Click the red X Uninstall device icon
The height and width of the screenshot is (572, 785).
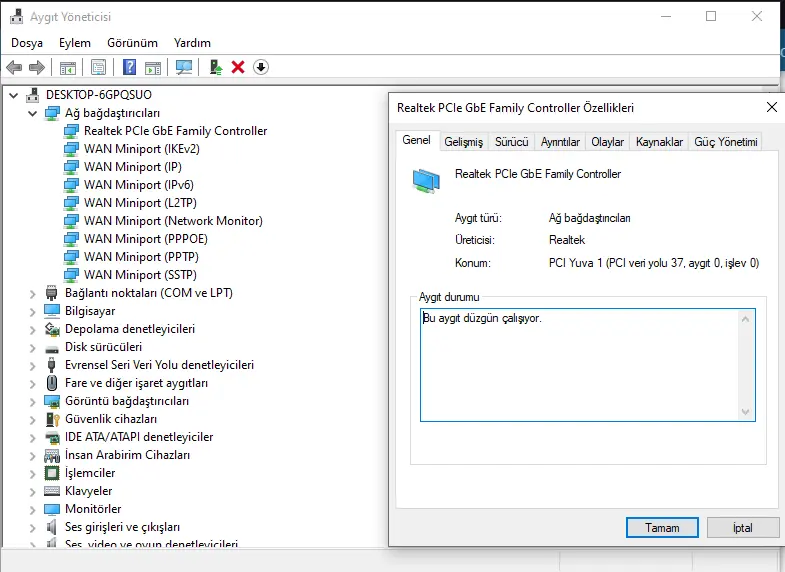pyautogui.click(x=238, y=67)
